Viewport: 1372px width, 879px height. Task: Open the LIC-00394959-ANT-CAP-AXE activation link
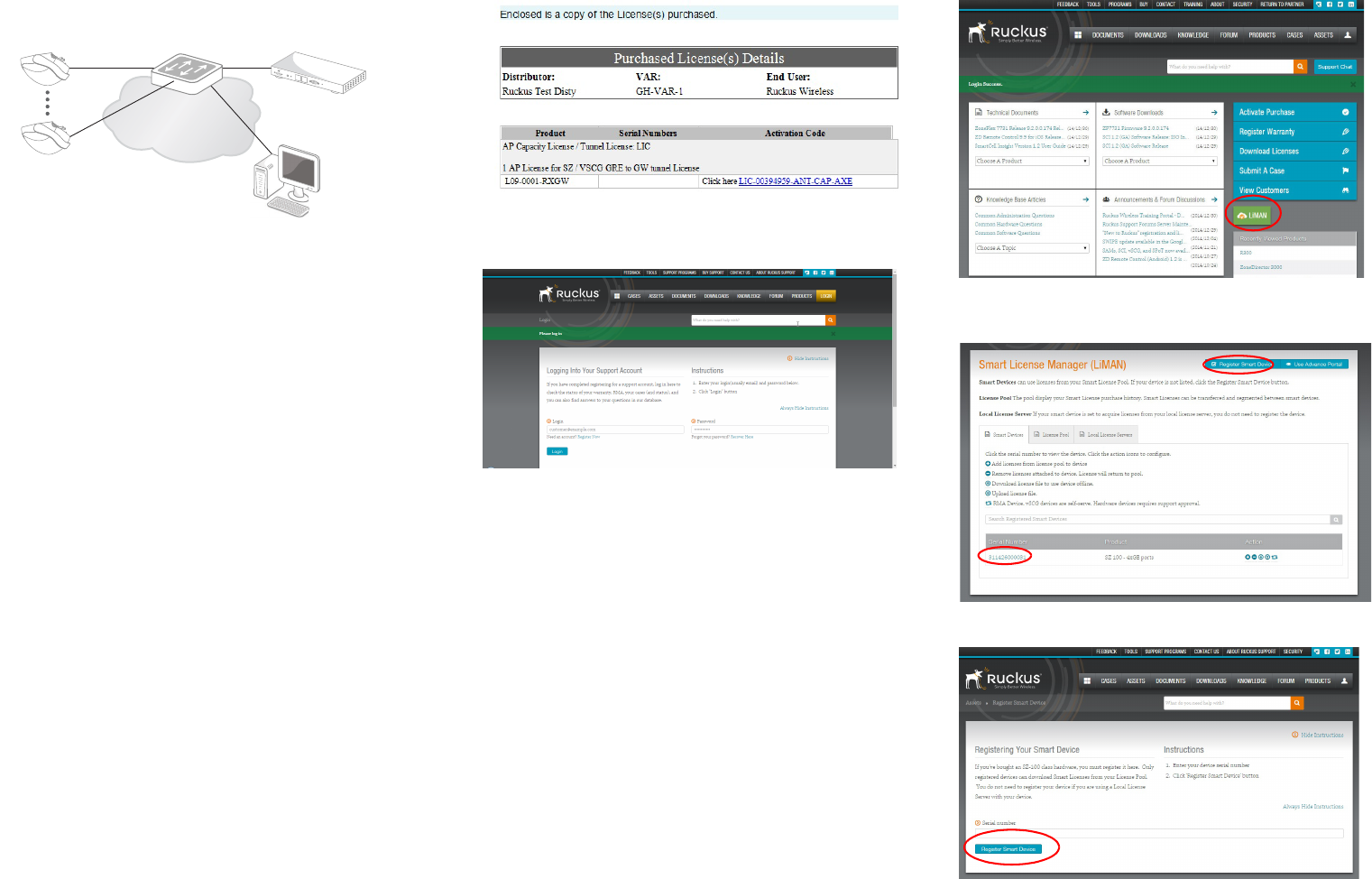(795, 181)
